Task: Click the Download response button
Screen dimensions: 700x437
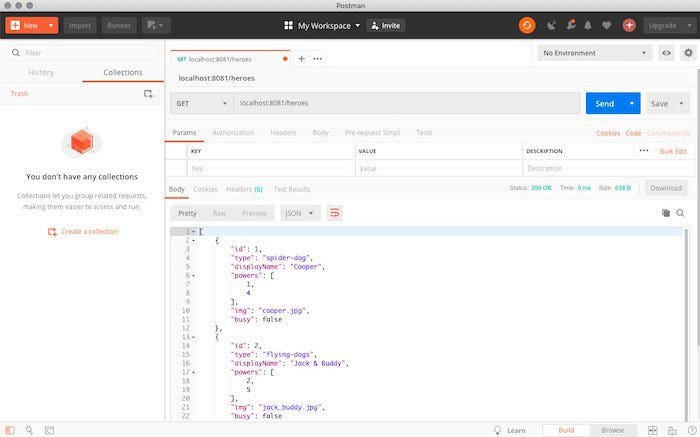Action: click(666, 188)
